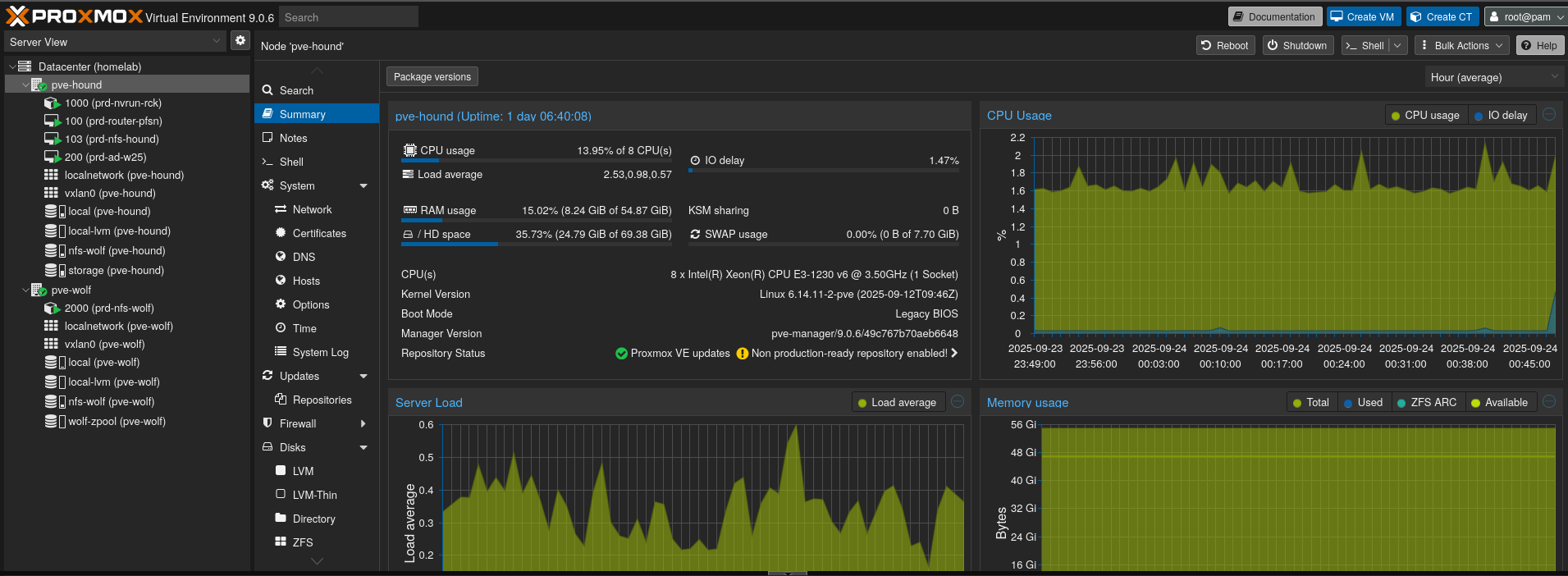
Task: Collapse the pve-wolf node tree
Action: point(25,290)
